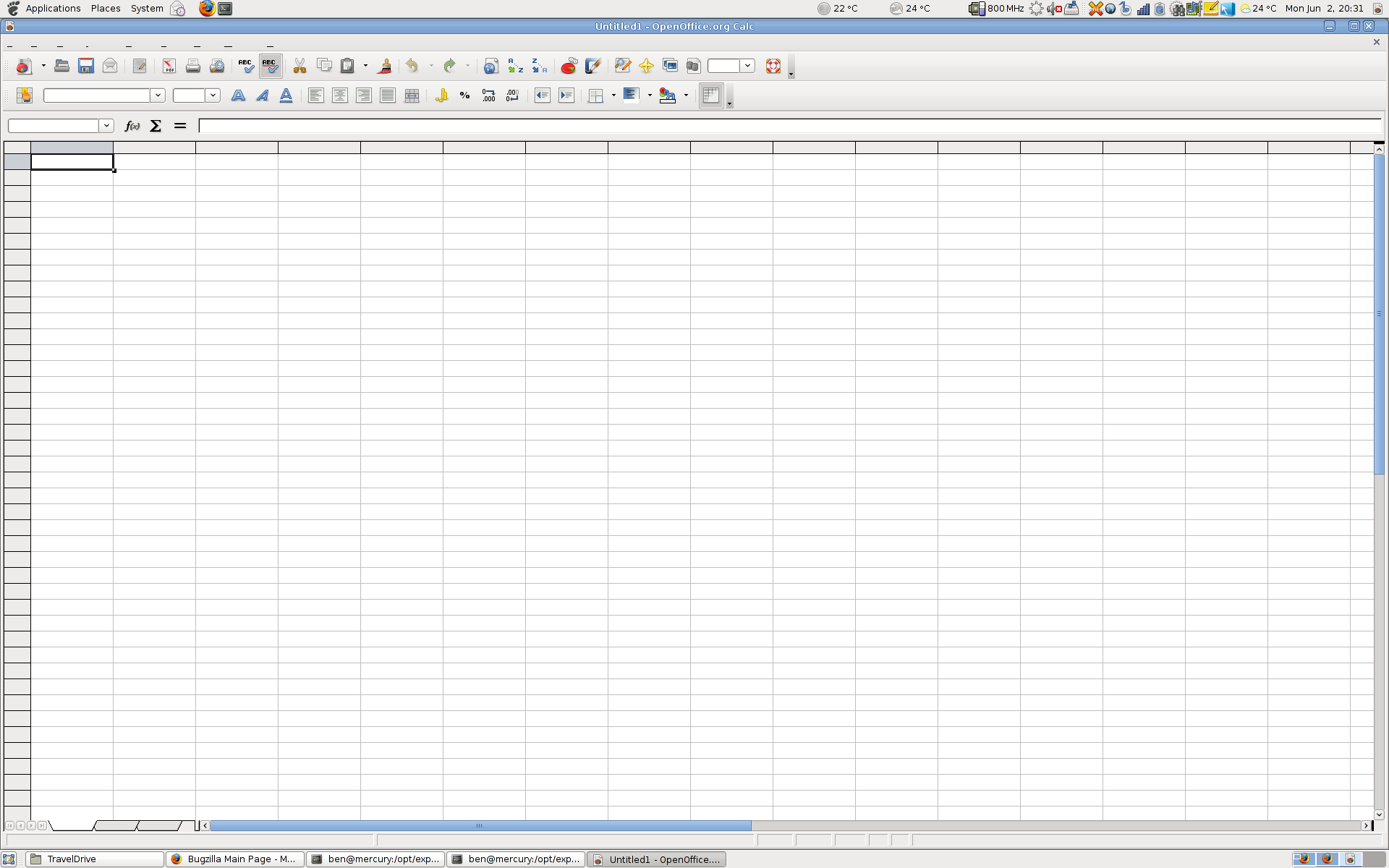This screenshot has width=1389, height=868.
Task: Click the Cut scissors icon
Action: 300,67
